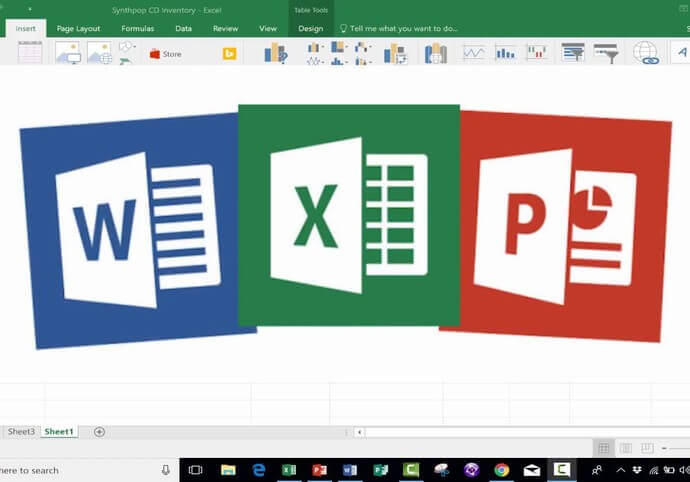Insert a Table from the ribbon

[30, 53]
